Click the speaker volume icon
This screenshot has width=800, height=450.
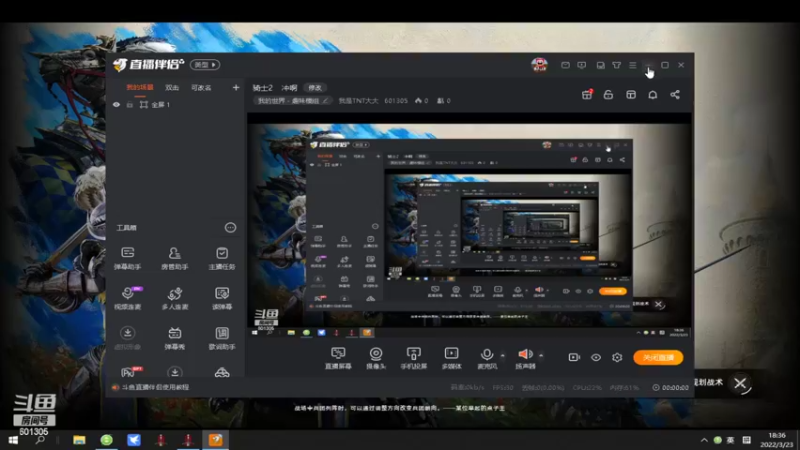pyautogui.click(x=525, y=354)
